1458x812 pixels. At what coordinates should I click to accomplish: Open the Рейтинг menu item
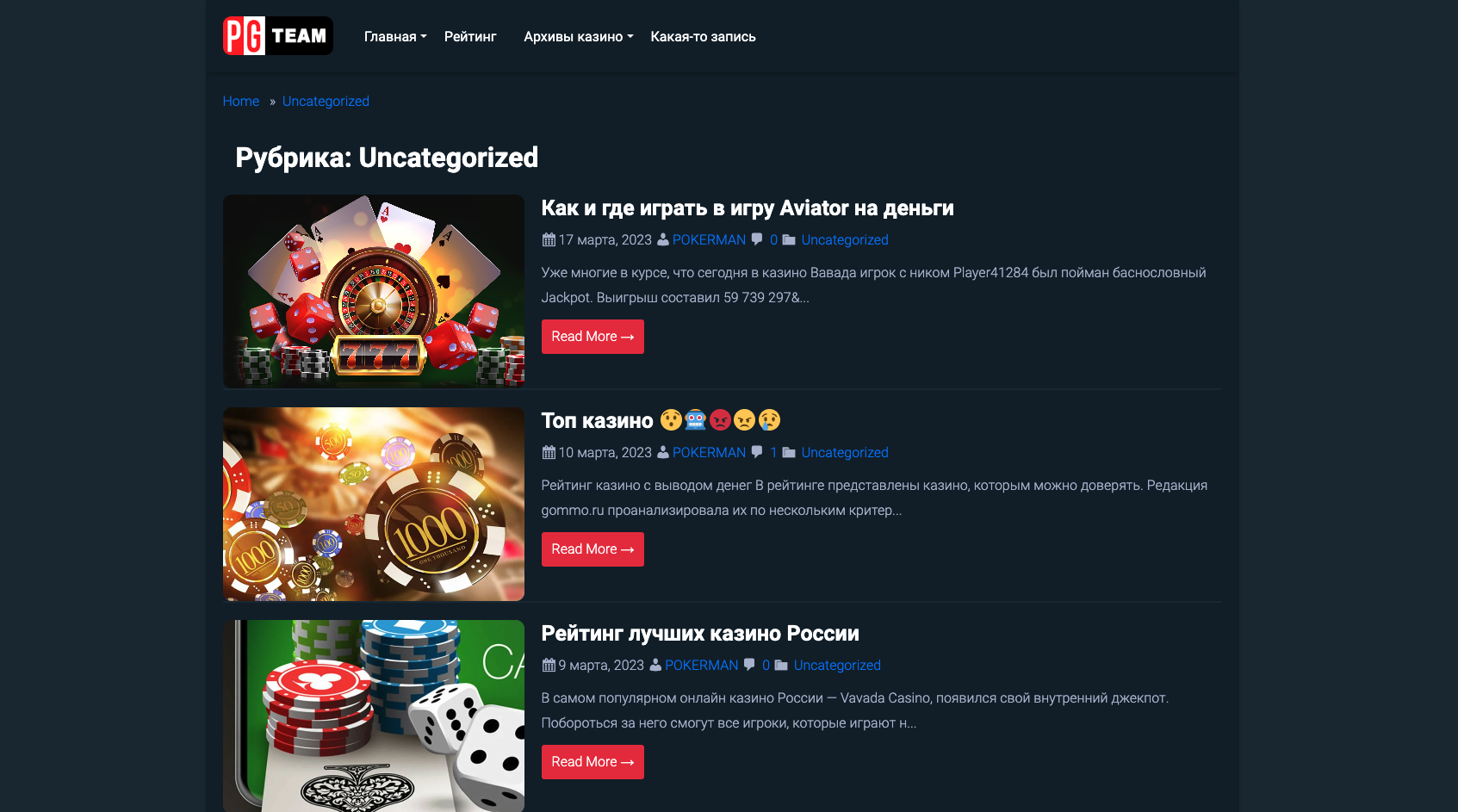point(470,36)
